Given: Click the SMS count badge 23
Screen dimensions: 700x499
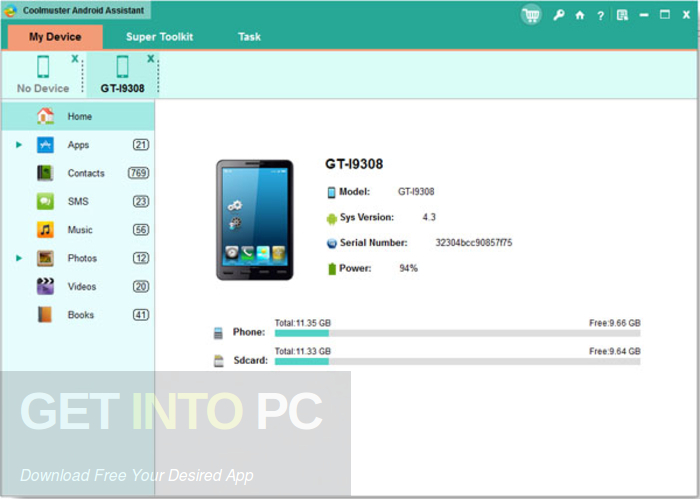Looking at the screenshot, I should 141,201.
